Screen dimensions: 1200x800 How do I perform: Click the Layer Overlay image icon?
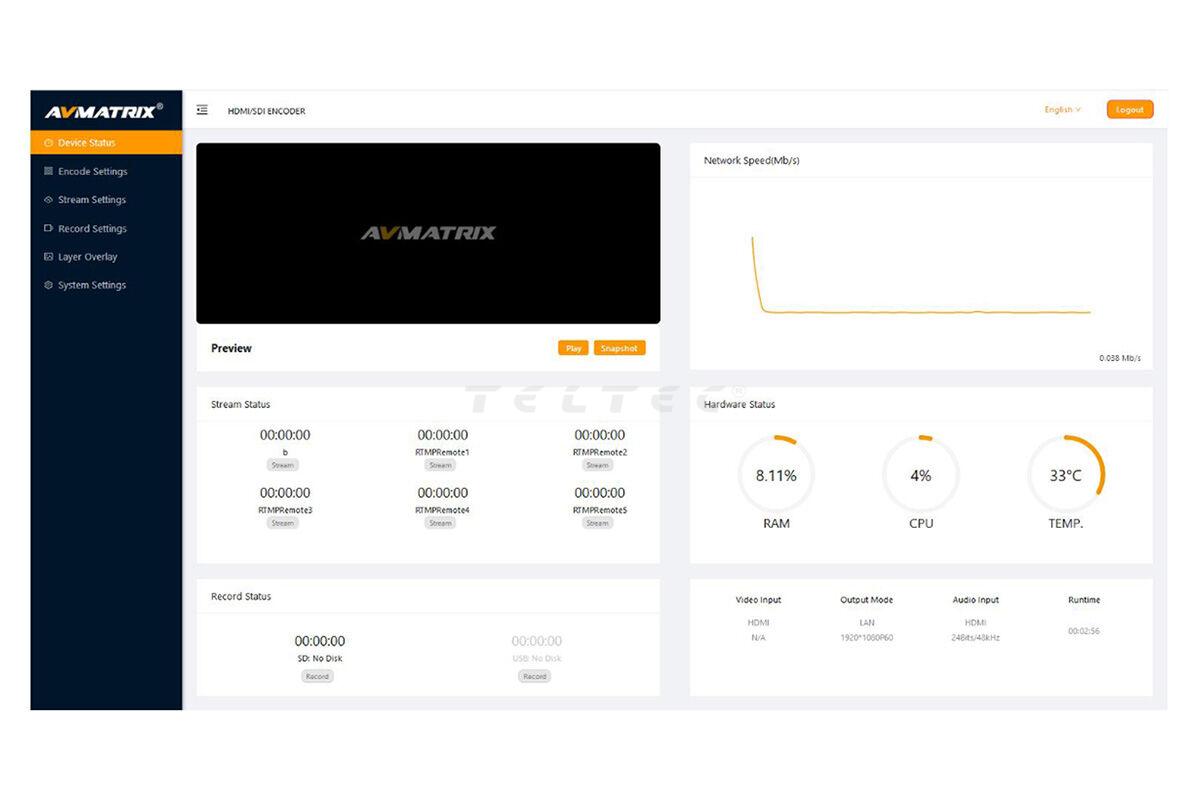(x=48, y=257)
